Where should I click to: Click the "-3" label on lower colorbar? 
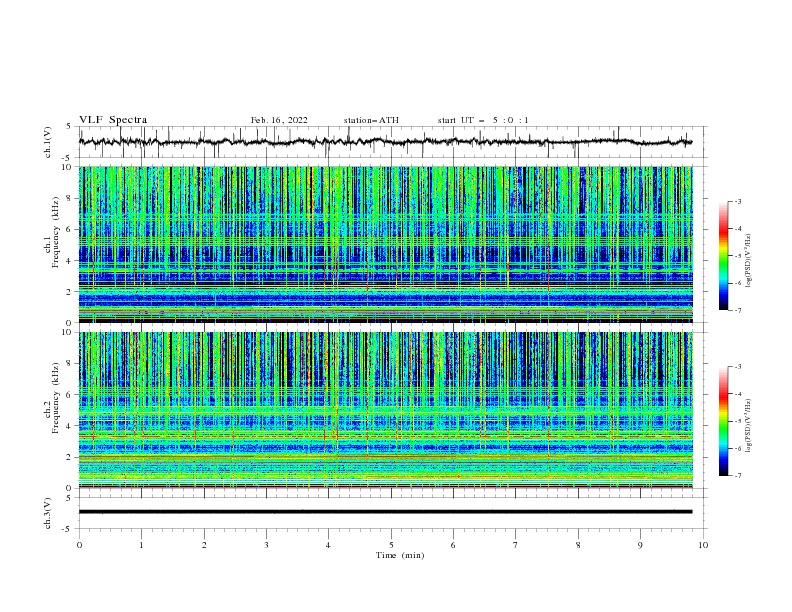pyautogui.click(x=738, y=367)
